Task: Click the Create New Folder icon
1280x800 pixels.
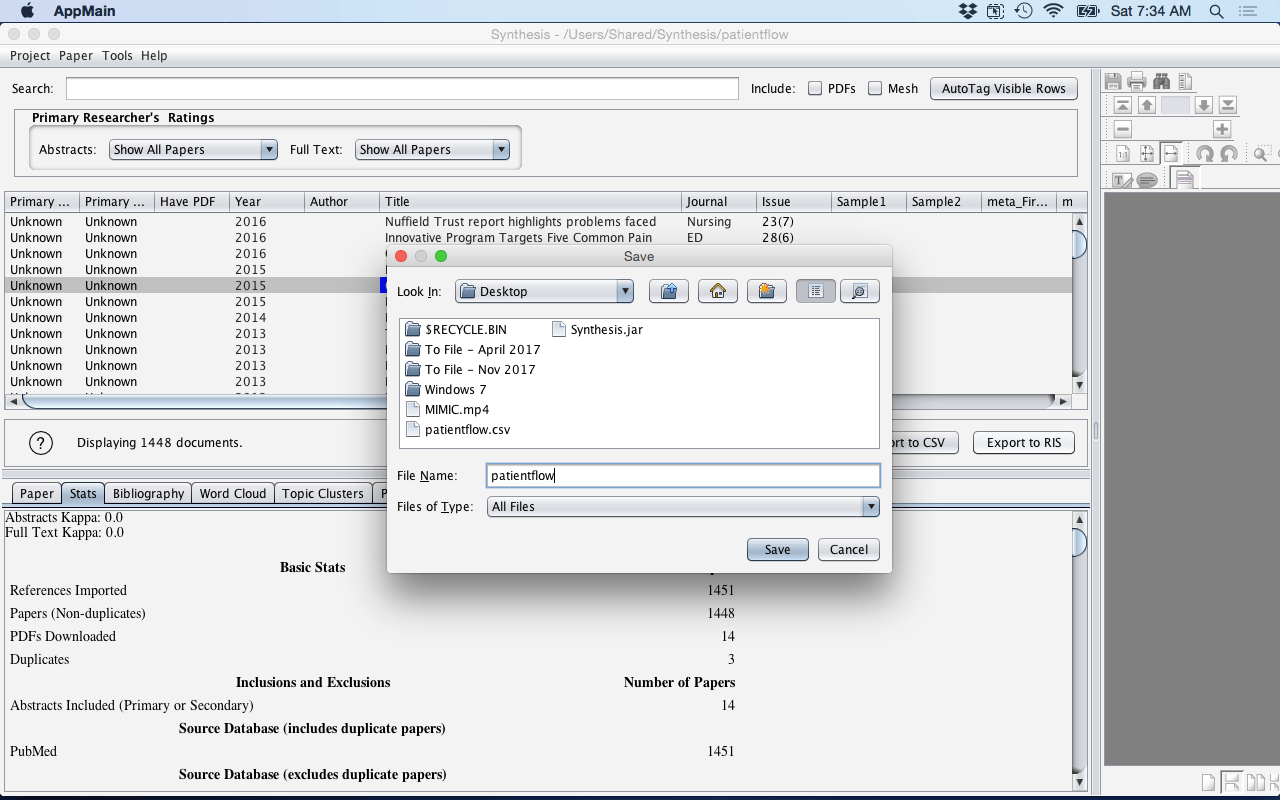Action: coord(766,290)
